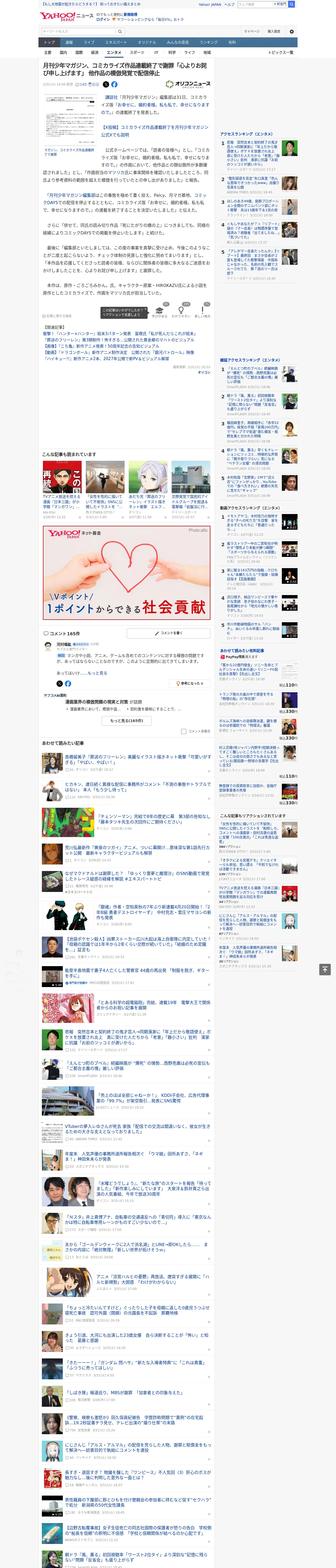Share the article on Facebook from below the headline
This screenshot has width=336, height=1568.
click(x=114, y=85)
